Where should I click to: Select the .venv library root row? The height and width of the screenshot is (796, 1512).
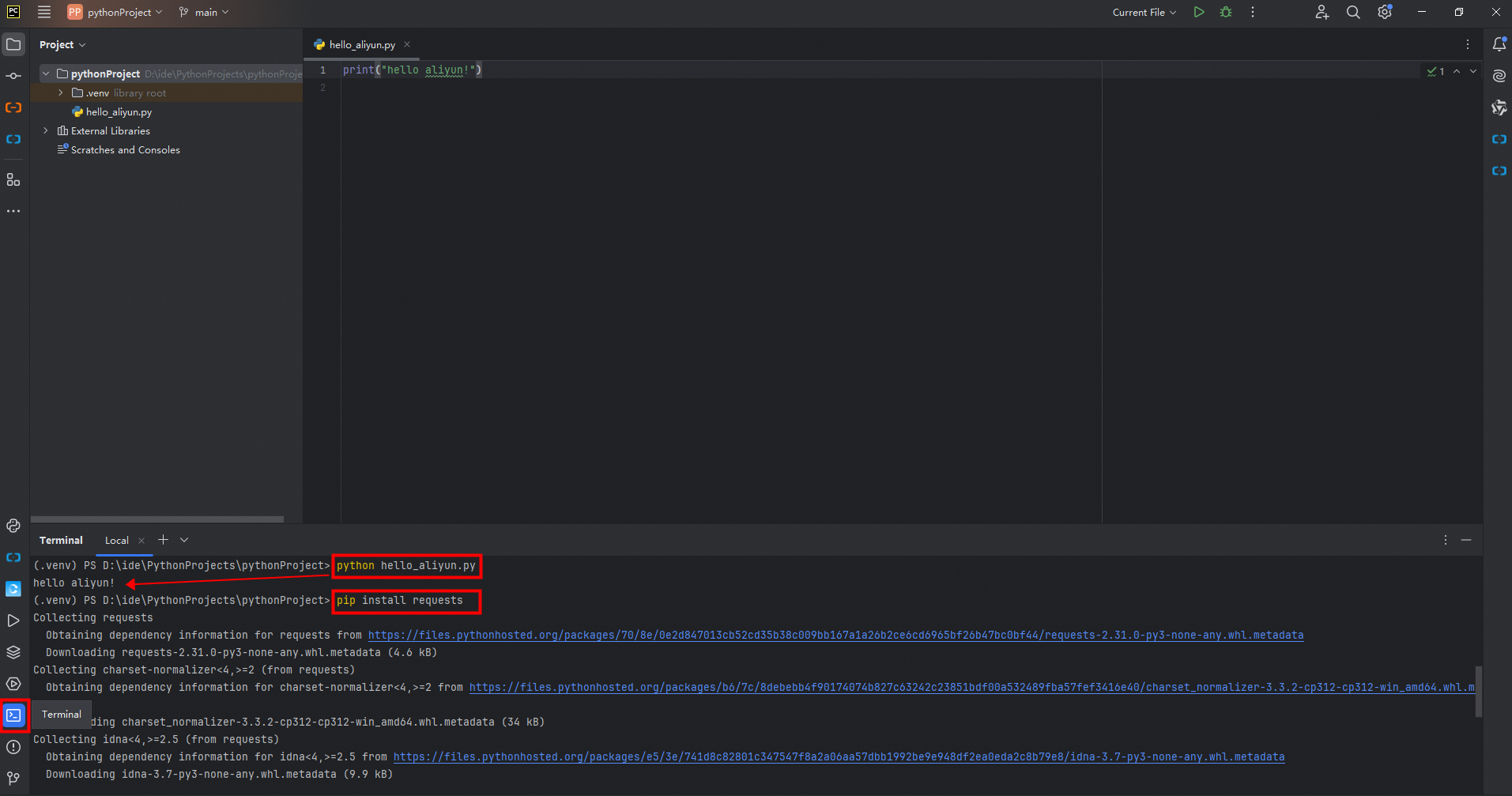tap(167, 92)
